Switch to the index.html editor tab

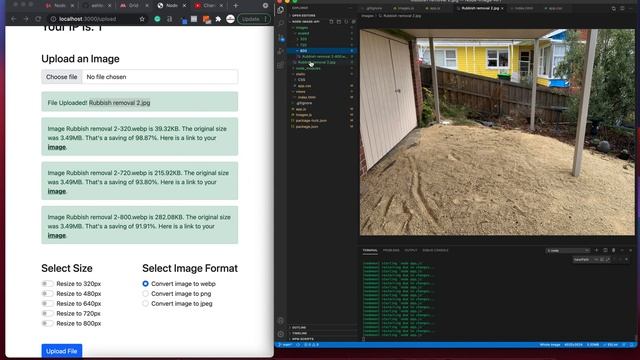[x=524, y=8]
